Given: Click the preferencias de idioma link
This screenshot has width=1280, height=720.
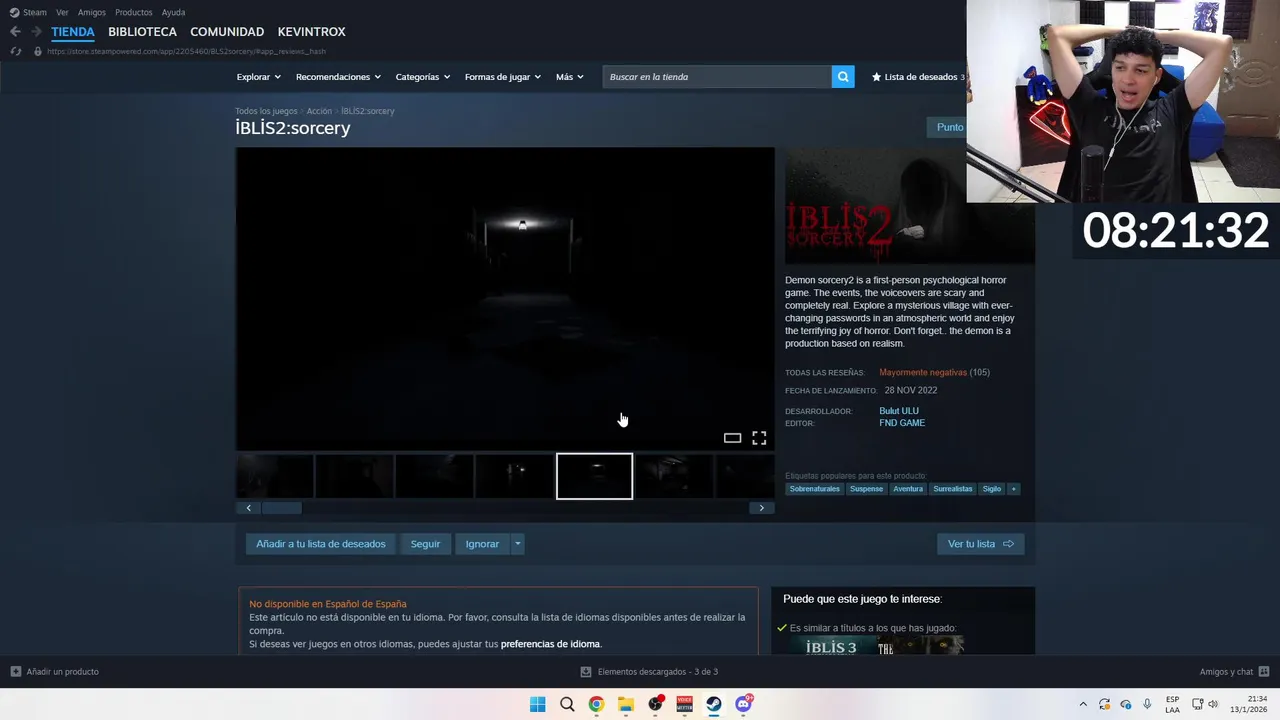Looking at the screenshot, I should pos(550,644).
